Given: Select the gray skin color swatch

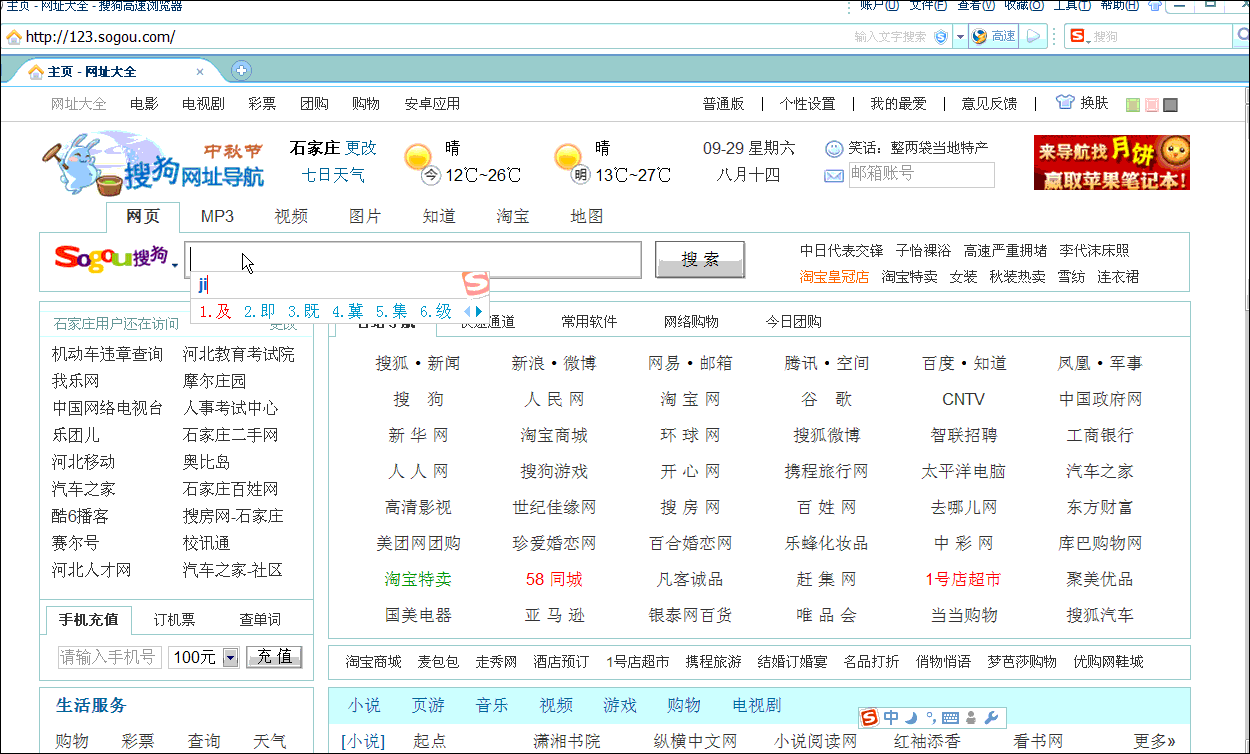Looking at the screenshot, I should [1171, 105].
